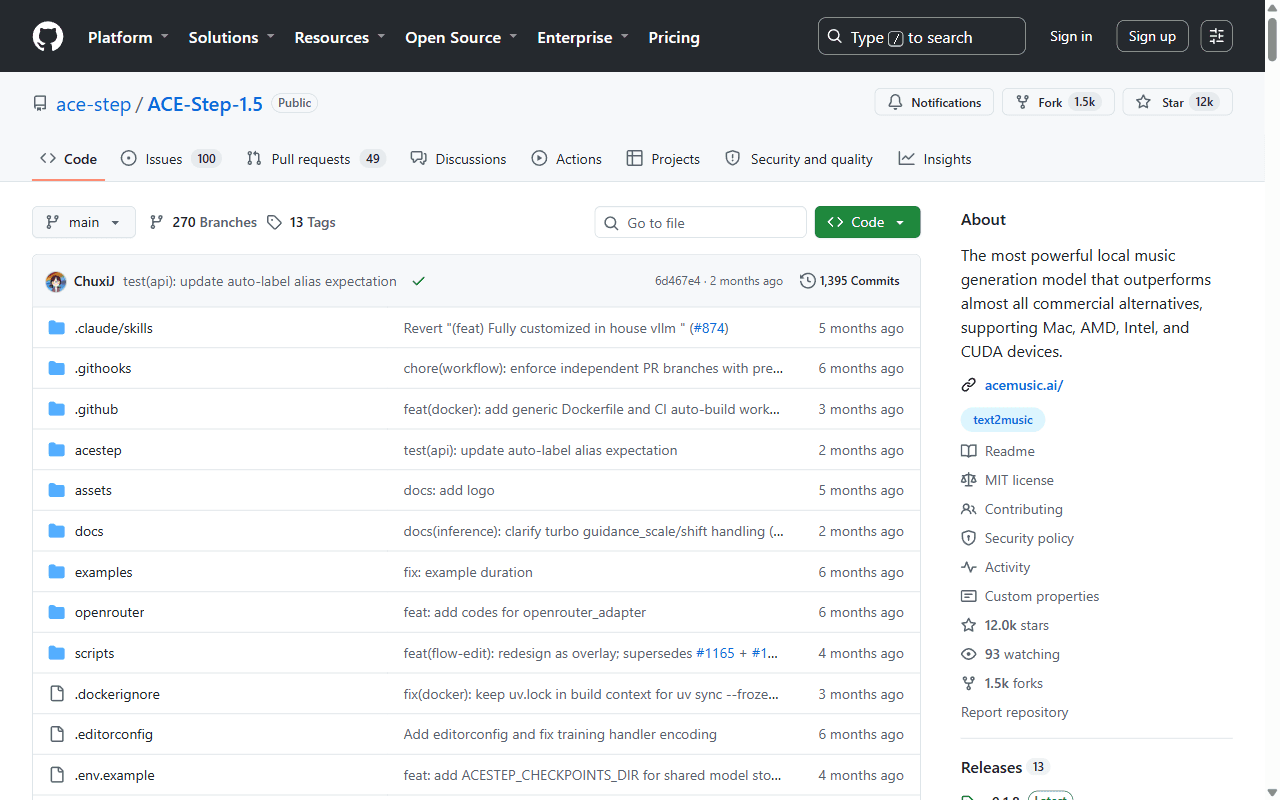Click the page vertical scrollbar thumb
This screenshot has width=1280, height=800.
point(1272,42)
